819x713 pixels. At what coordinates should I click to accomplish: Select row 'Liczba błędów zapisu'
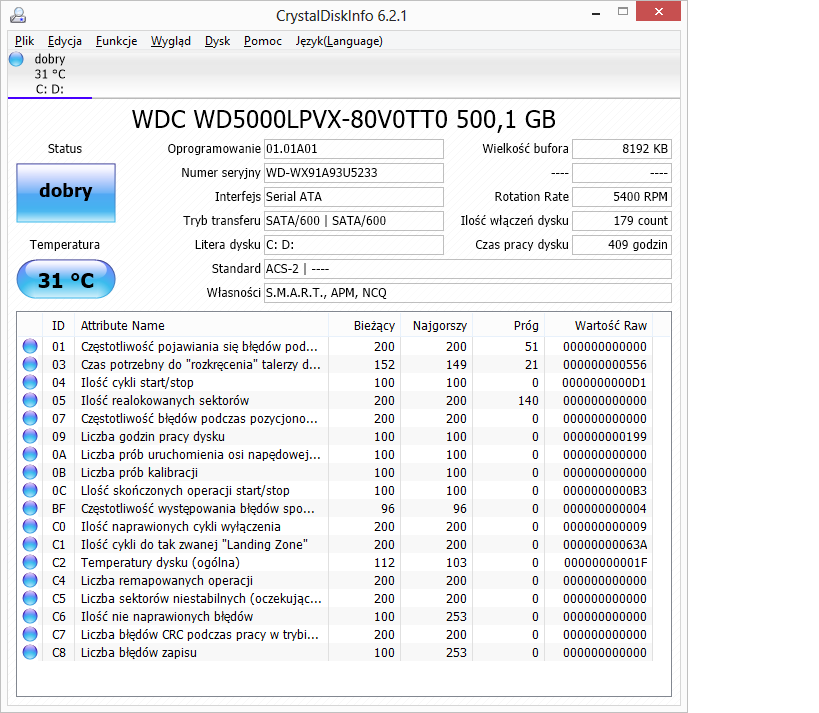(335, 652)
